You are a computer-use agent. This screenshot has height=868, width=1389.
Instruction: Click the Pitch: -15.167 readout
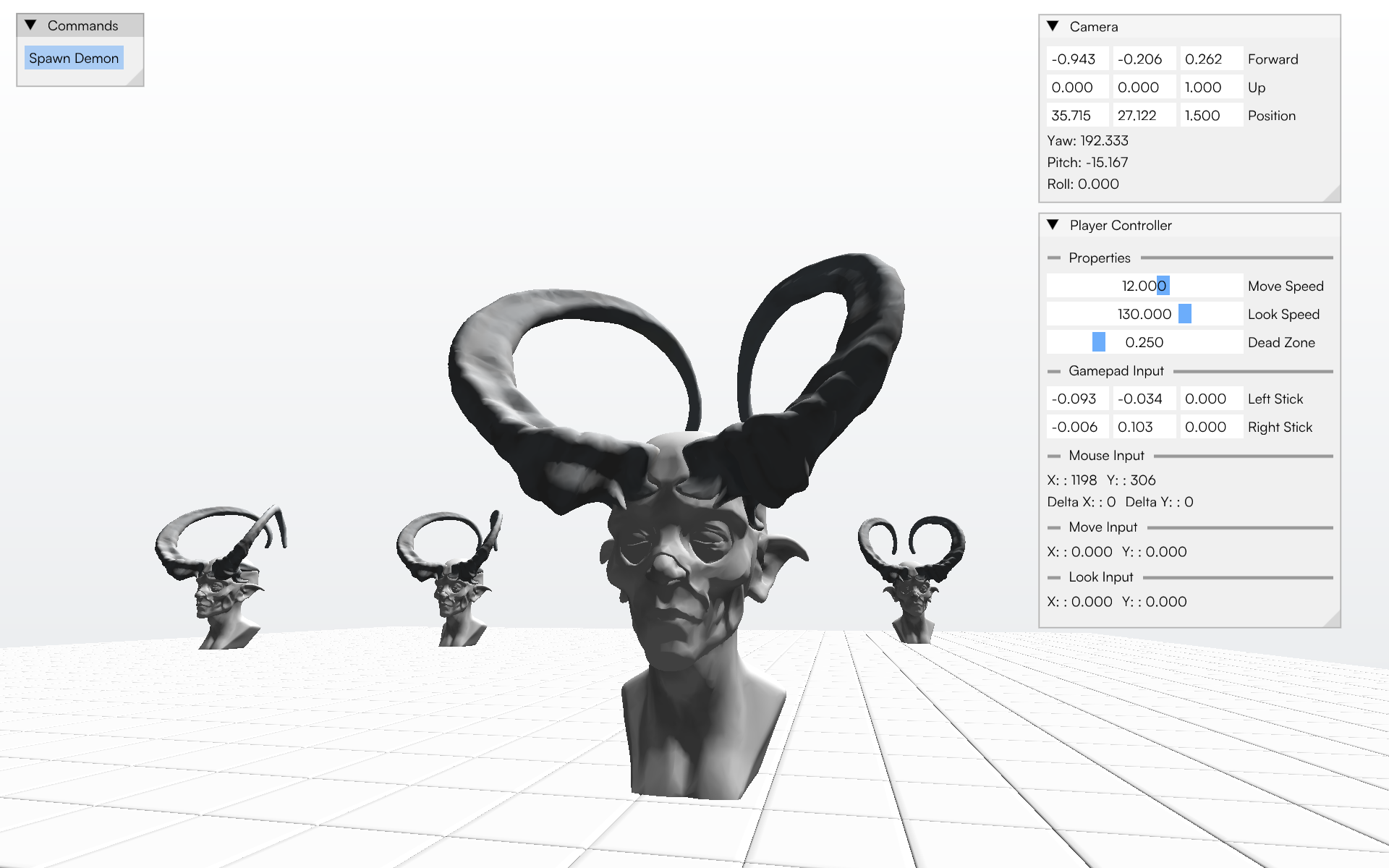(x=1087, y=162)
